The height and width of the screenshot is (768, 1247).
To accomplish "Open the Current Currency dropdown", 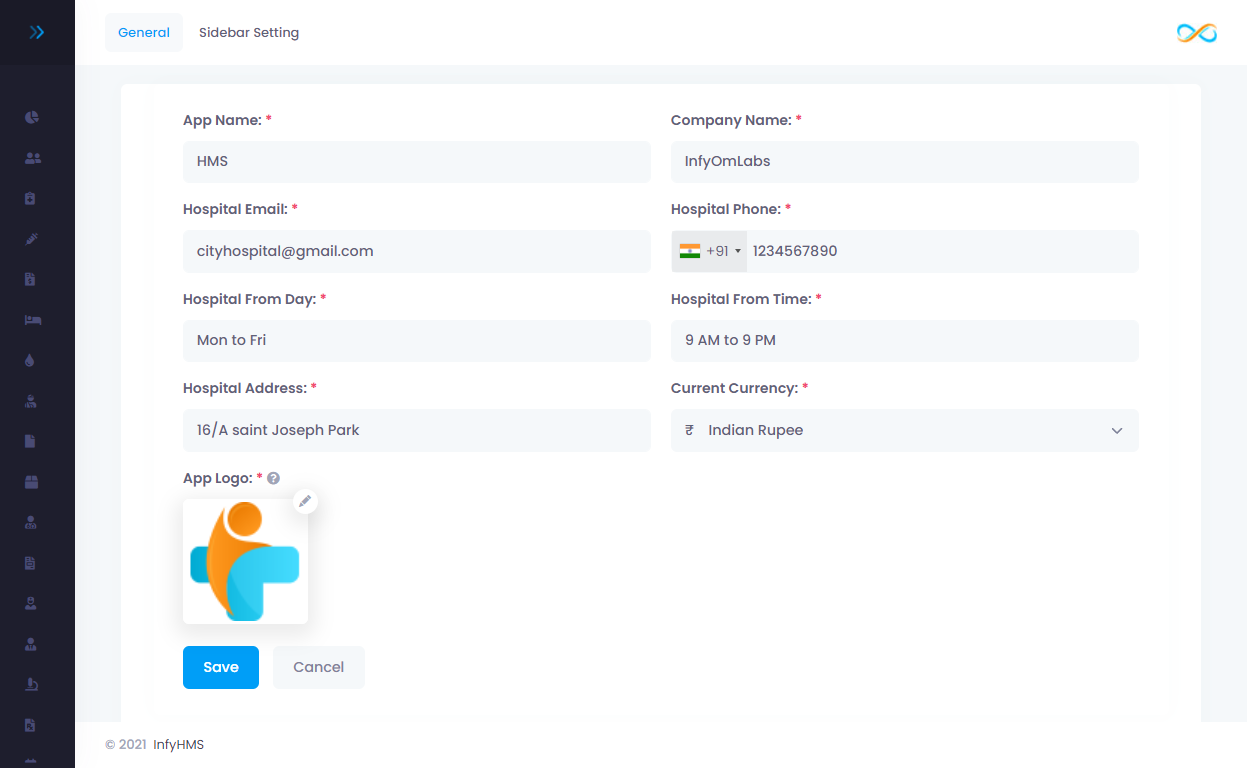I will pyautogui.click(x=904, y=430).
